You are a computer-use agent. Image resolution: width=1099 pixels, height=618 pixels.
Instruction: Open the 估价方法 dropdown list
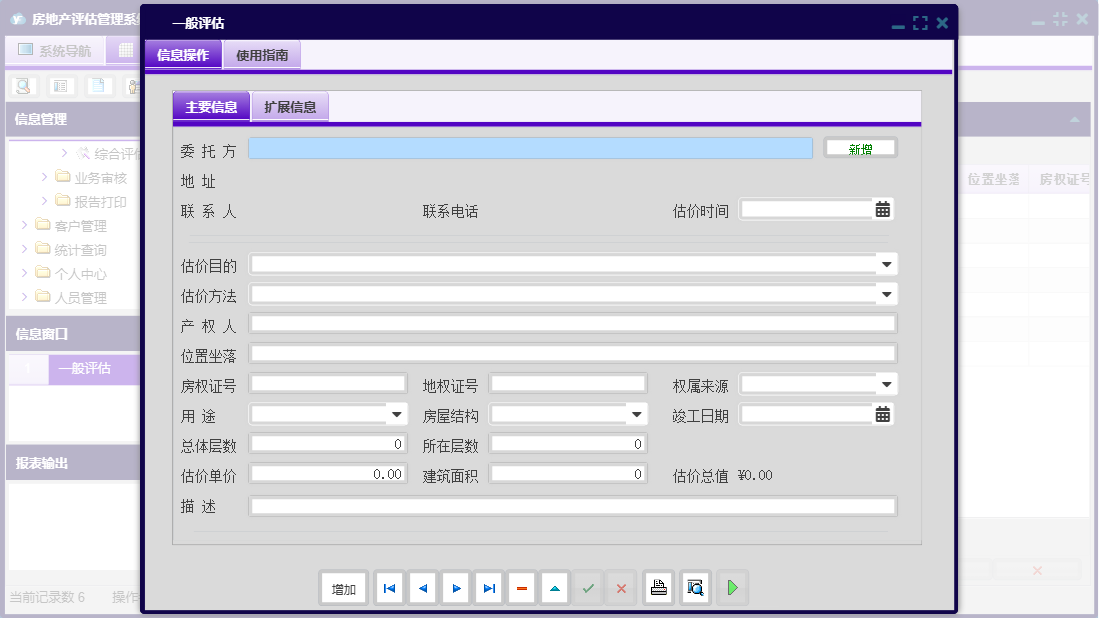pyautogui.click(x=884, y=294)
